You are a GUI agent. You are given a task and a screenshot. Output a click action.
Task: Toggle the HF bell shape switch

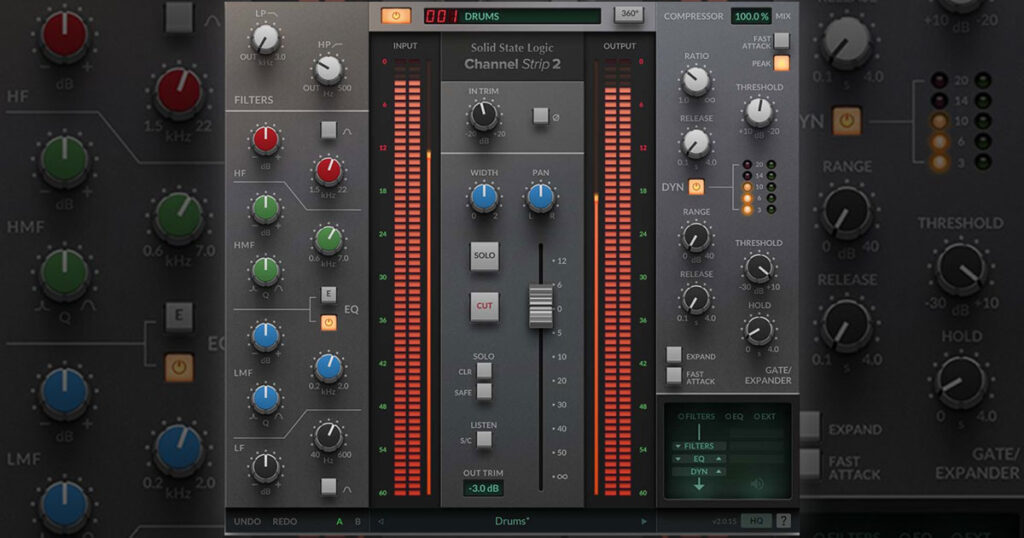point(328,130)
